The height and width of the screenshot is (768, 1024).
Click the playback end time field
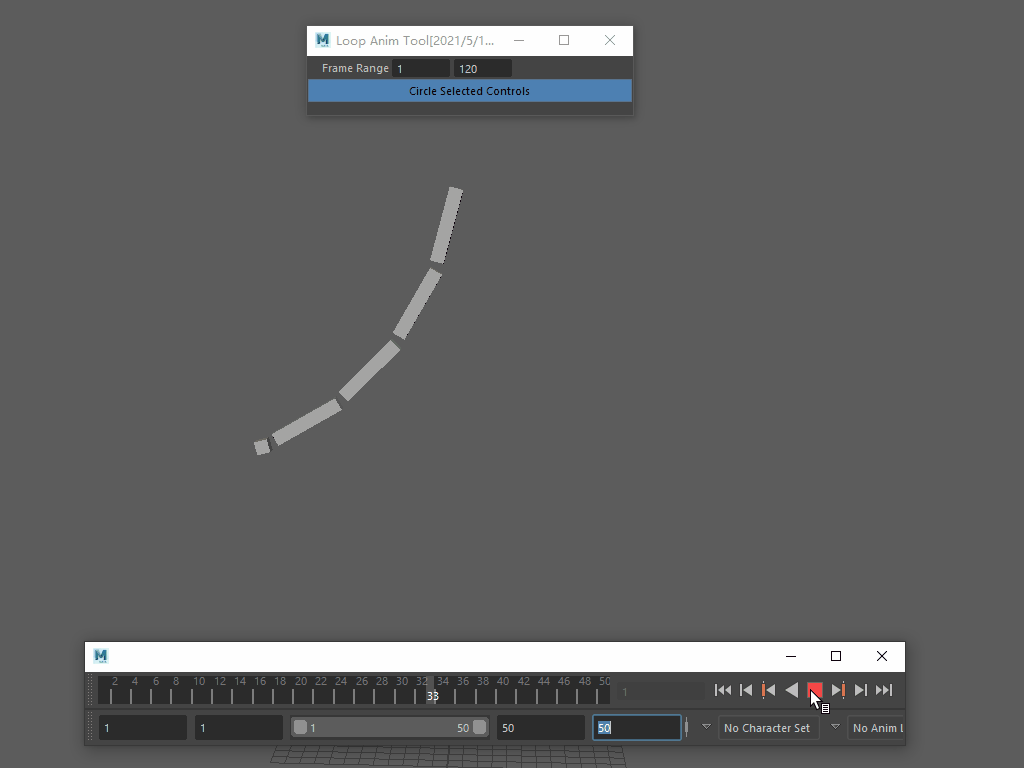[540, 728]
